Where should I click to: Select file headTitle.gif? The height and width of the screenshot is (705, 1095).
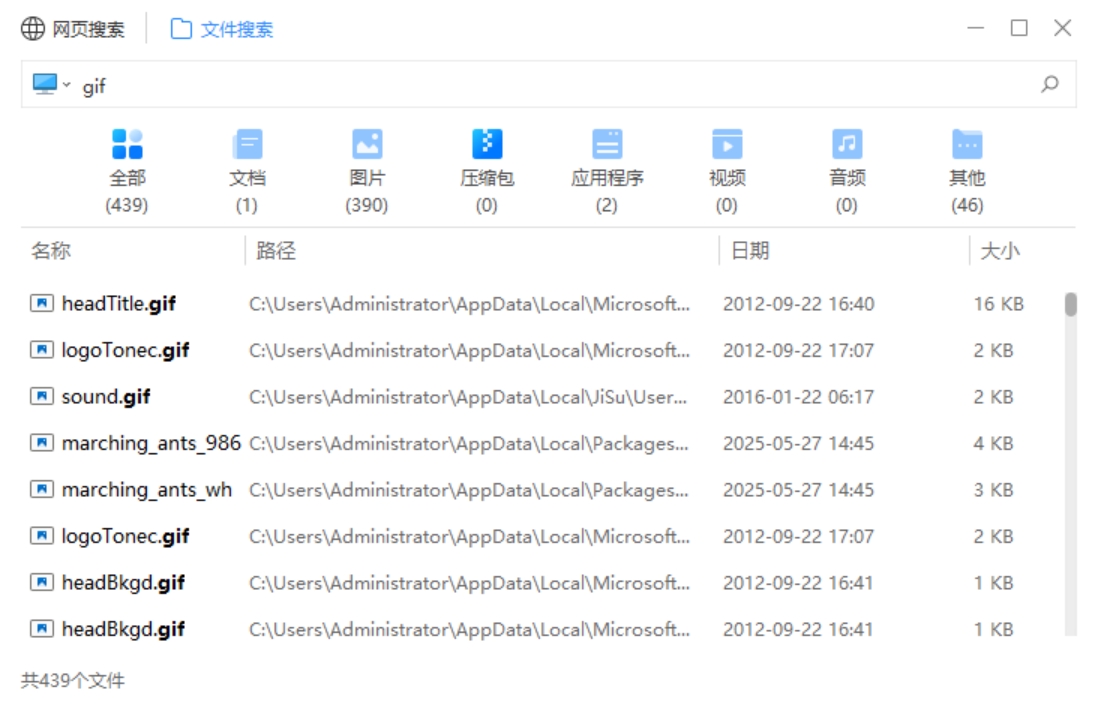[119, 304]
